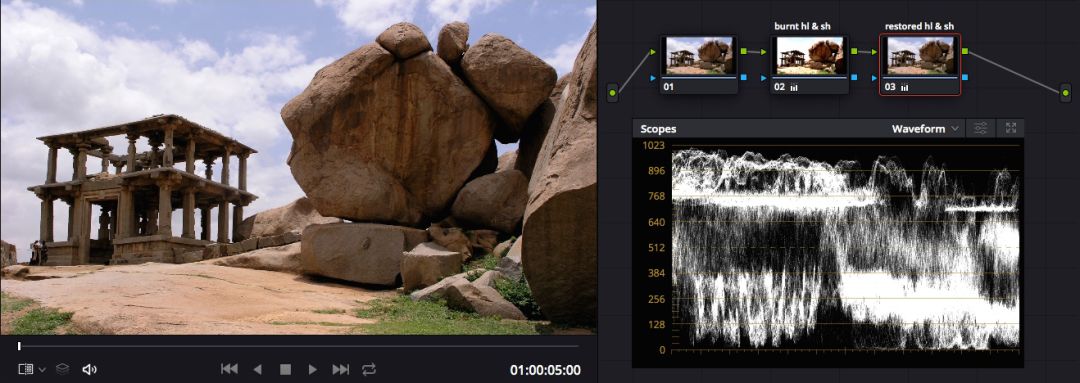Screen dimensions: 1080x383
Task: Click the green RGB output square of node 02
Action: 854,51
